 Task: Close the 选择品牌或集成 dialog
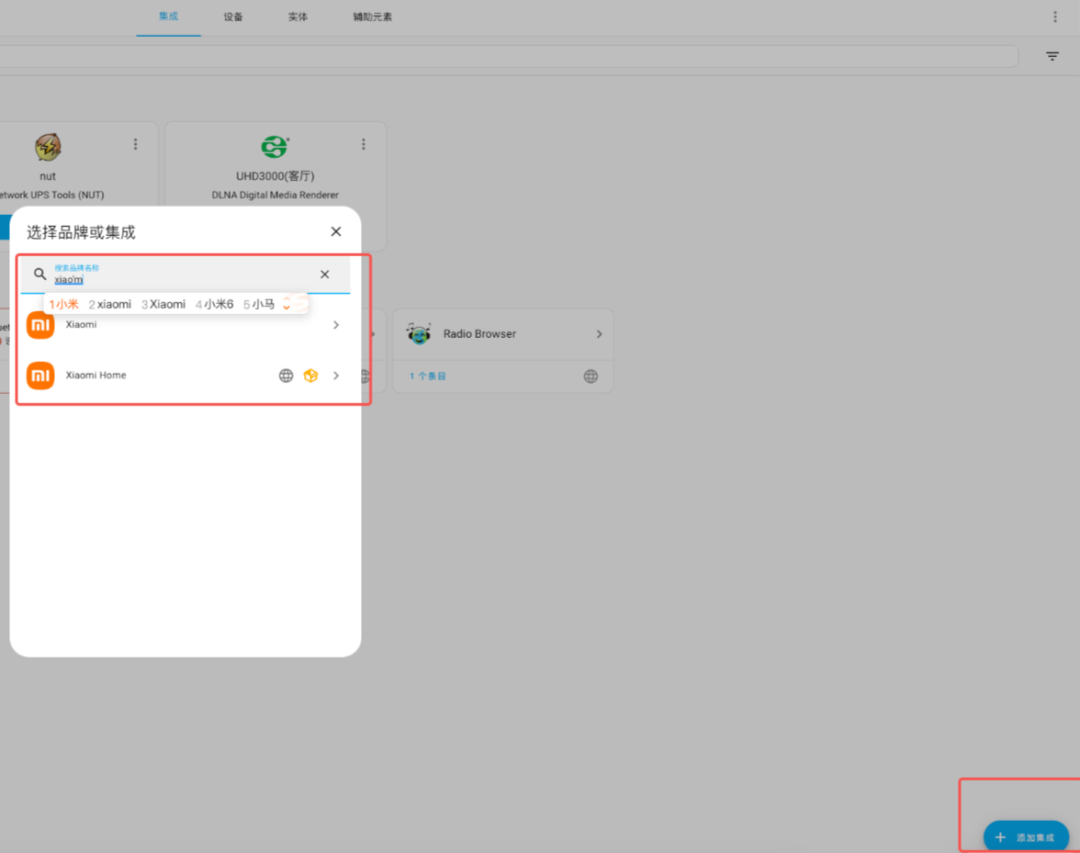pyautogui.click(x=335, y=232)
